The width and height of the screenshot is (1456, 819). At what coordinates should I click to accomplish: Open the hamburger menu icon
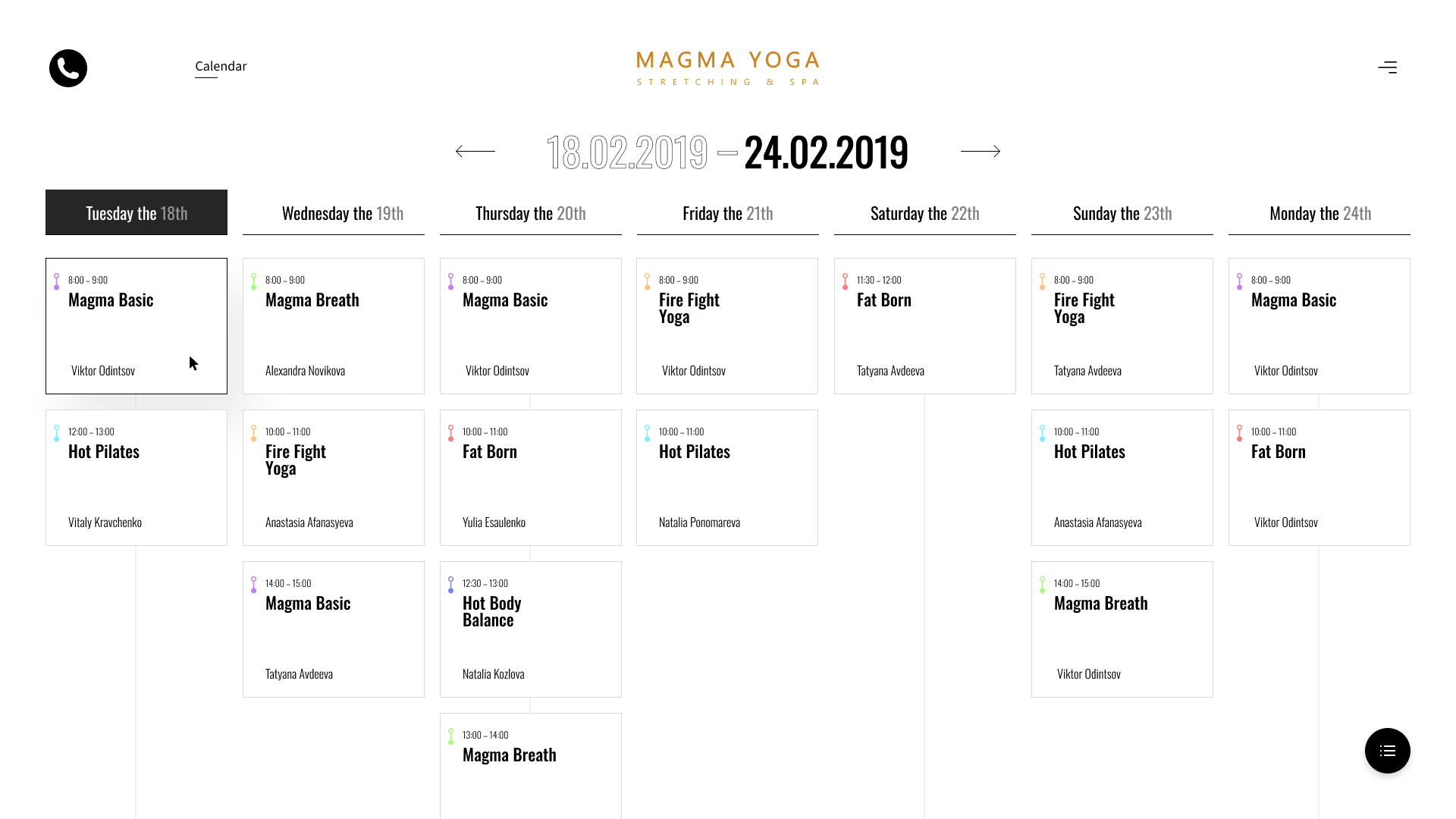point(1387,67)
